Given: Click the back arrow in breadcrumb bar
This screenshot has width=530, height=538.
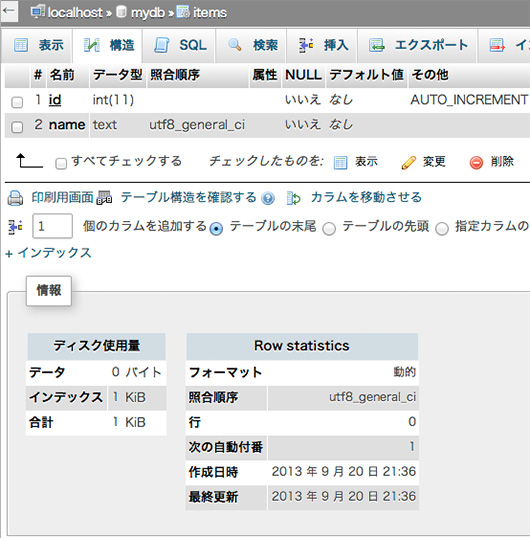Looking at the screenshot, I should [9, 10].
